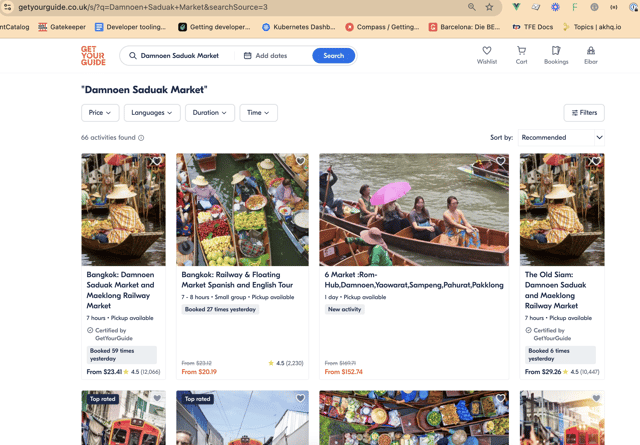
Task: Open the Kubernetes Dashboard bookmark
Action: click(298, 27)
